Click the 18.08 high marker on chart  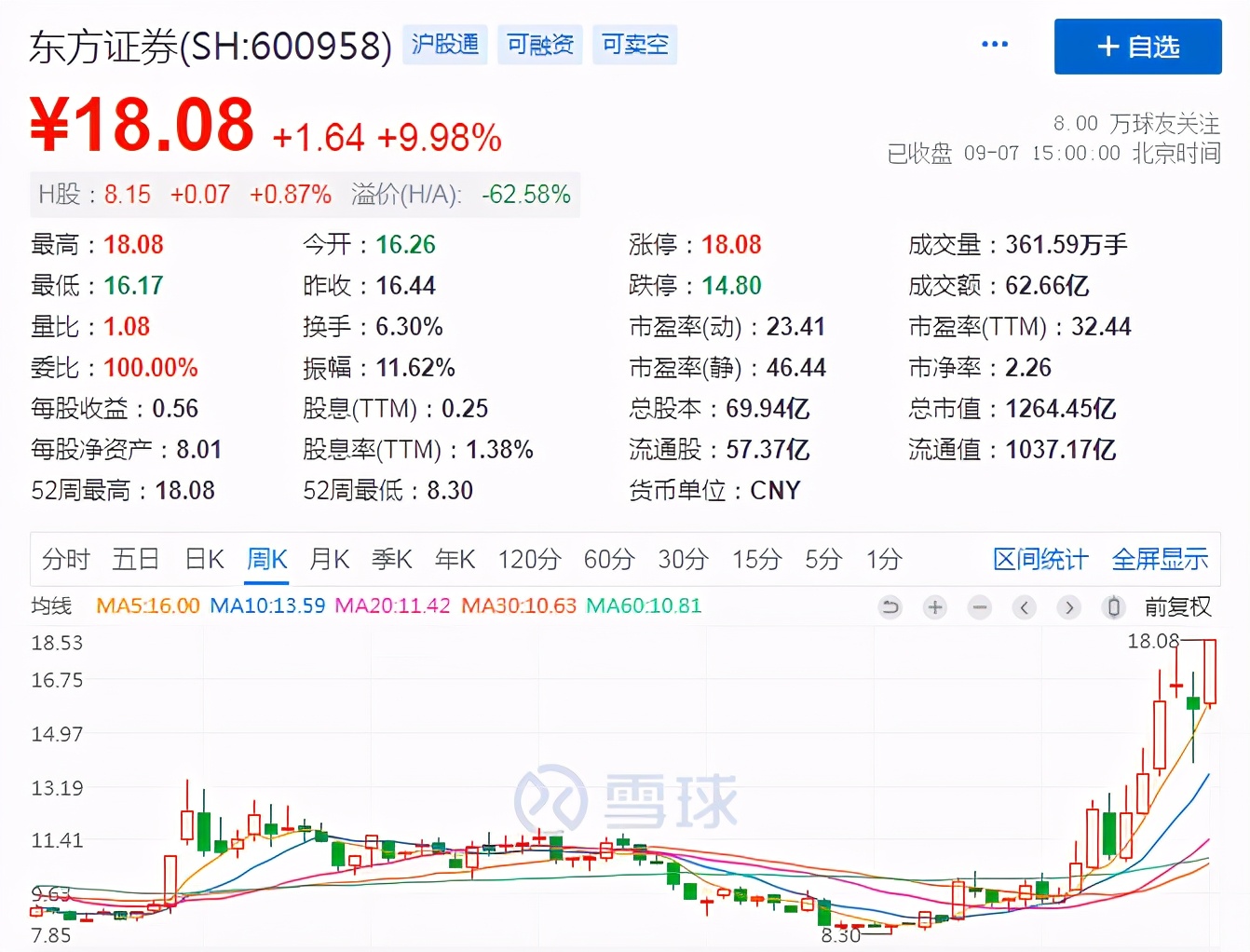[1153, 641]
